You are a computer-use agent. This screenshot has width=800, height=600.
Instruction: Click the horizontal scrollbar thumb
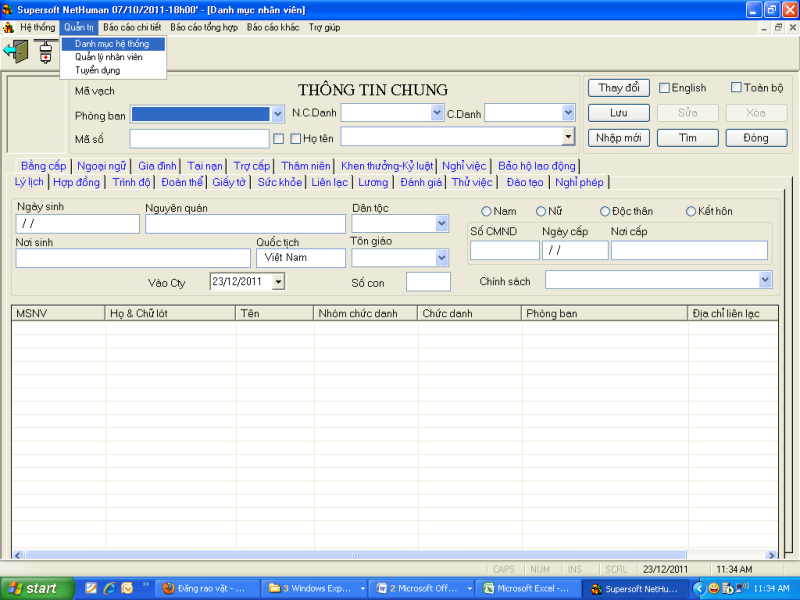(x=356, y=555)
